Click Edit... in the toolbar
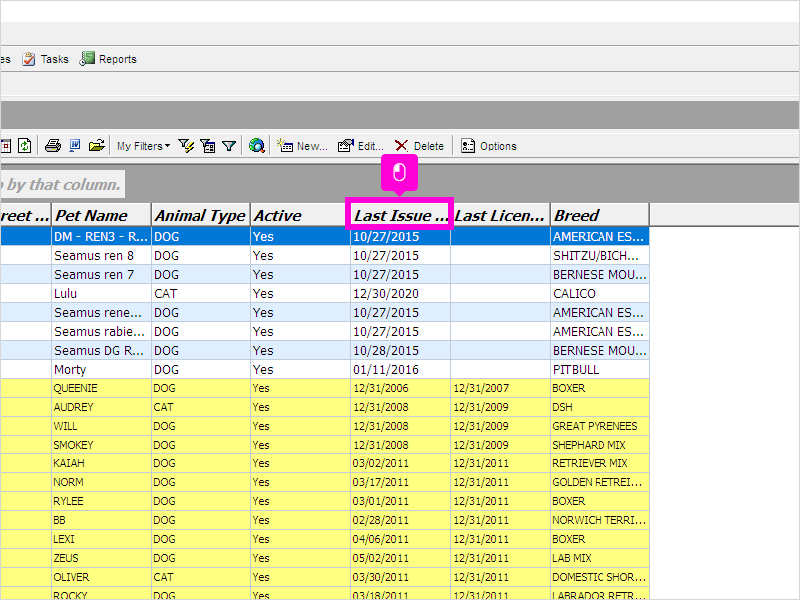 coord(361,146)
